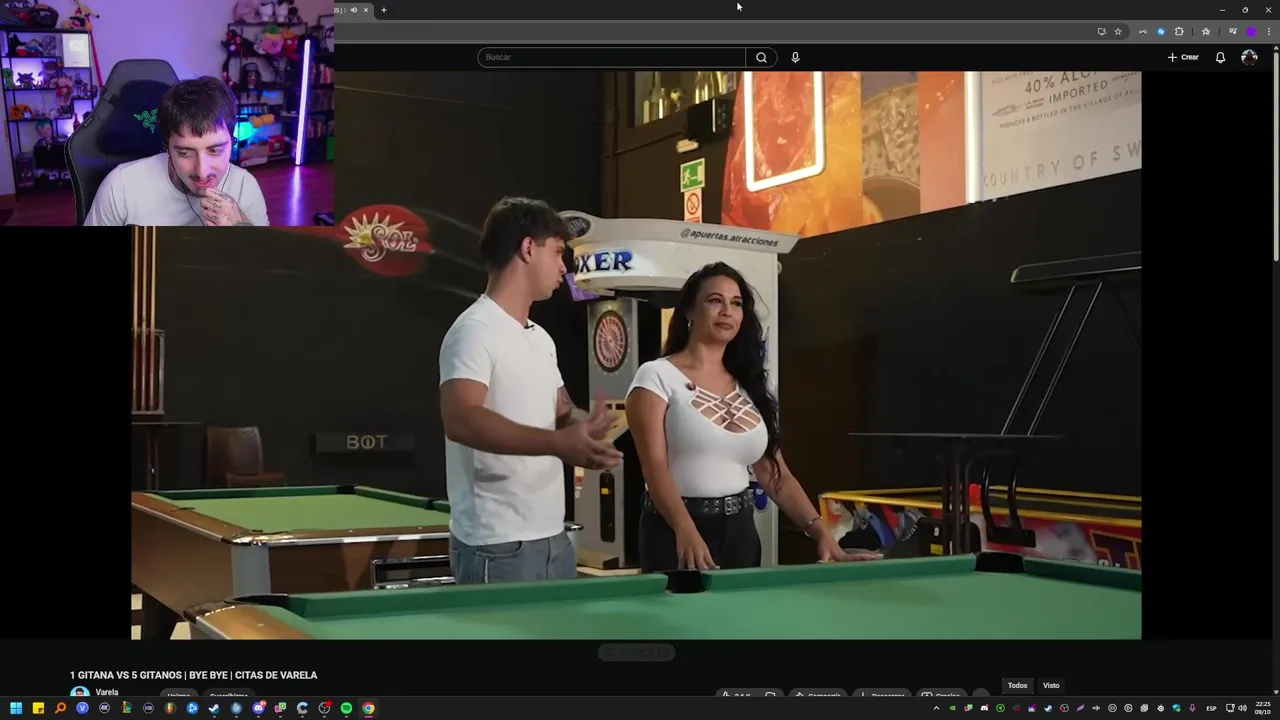Screen dimensions: 1280x720
Task: Switch the ESP keyboard language indicator
Action: 1211,708
